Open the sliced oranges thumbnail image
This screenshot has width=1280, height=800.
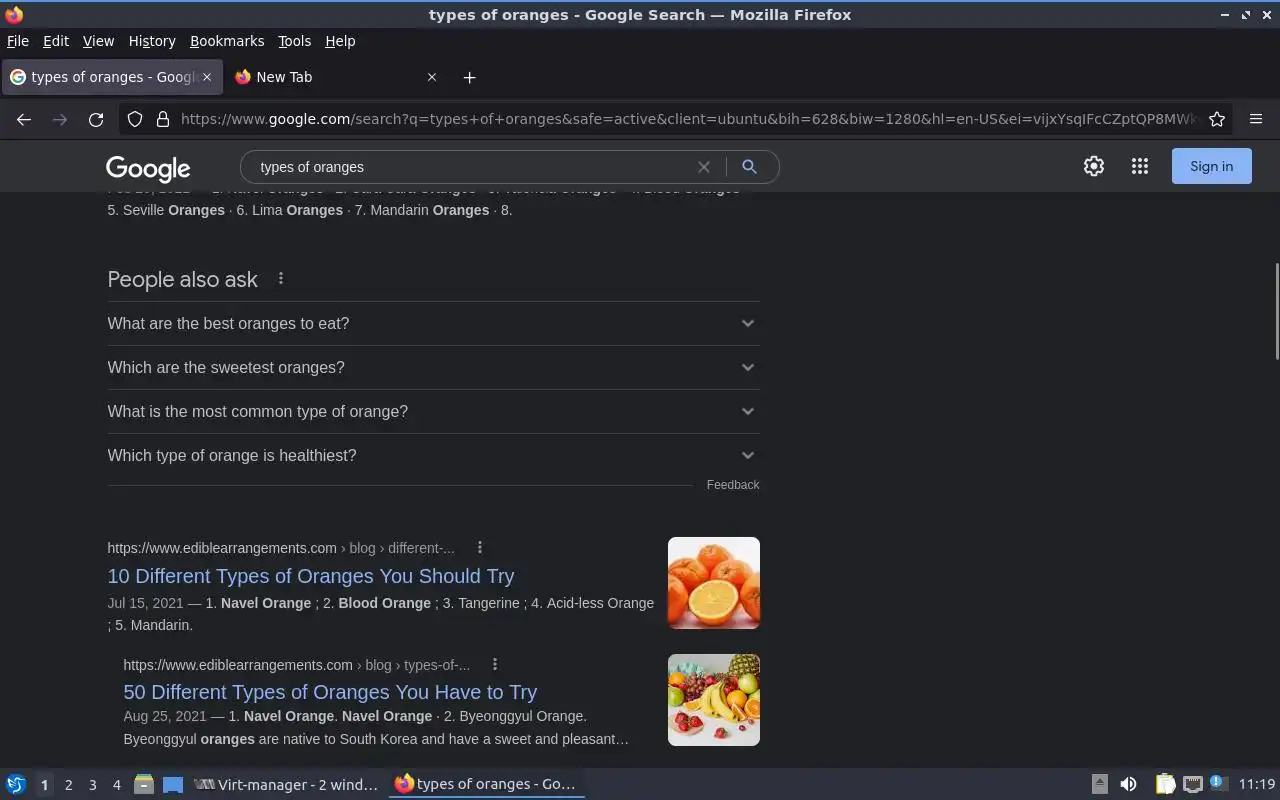pos(714,583)
